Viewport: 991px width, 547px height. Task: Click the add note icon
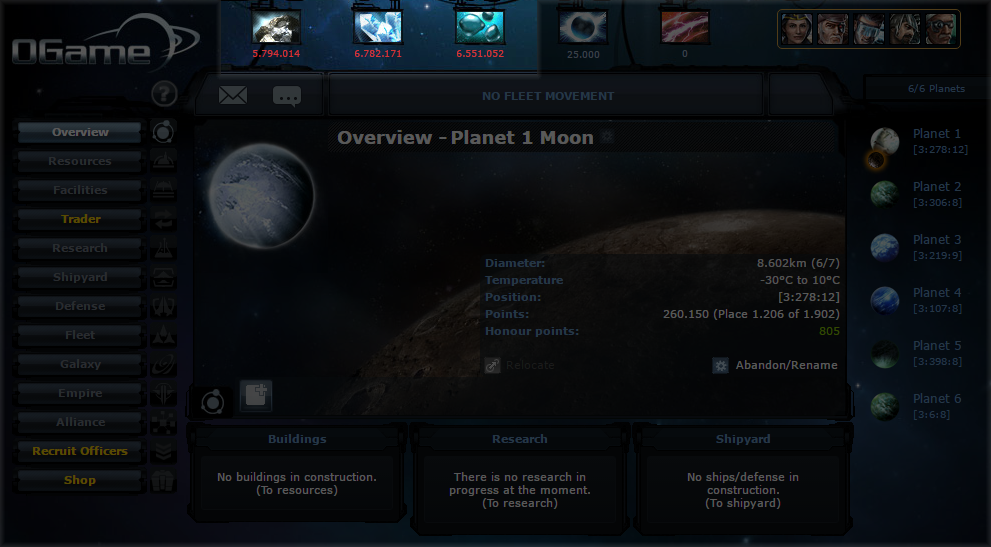point(256,396)
